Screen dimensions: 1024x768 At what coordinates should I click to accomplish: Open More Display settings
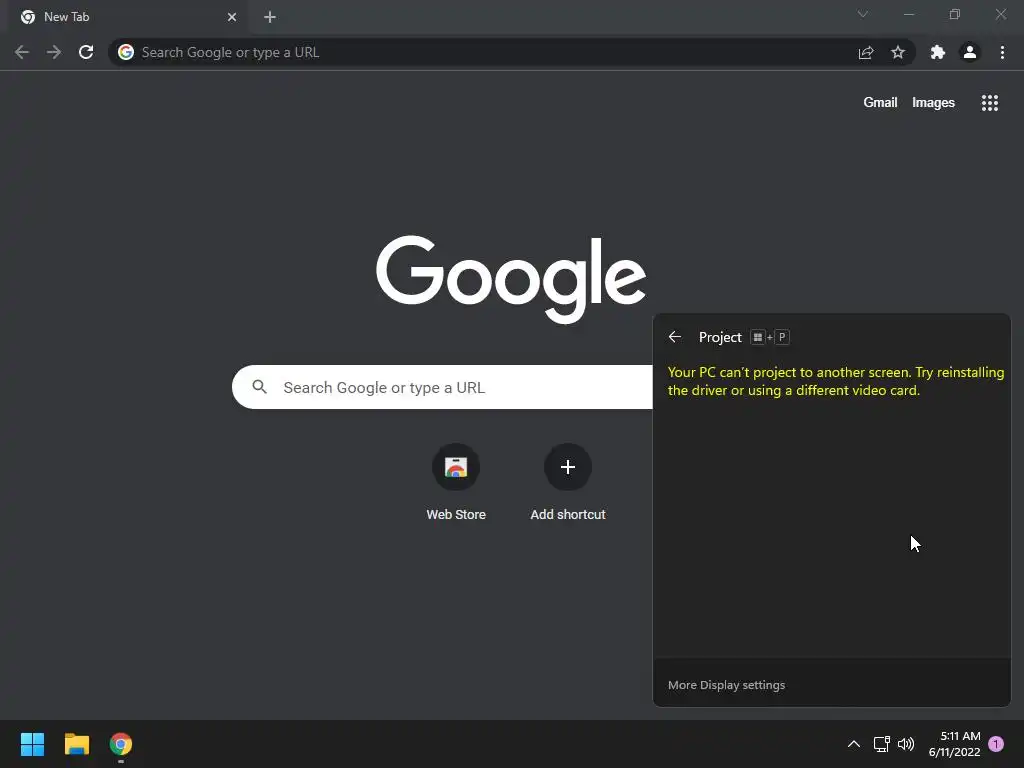click(726, 685)
